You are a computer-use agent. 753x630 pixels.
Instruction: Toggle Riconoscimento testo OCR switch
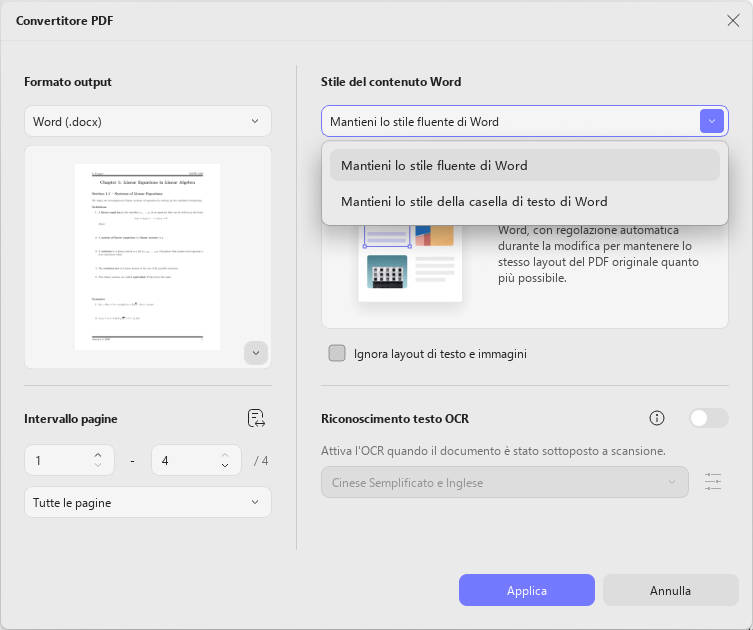[709, 418]
